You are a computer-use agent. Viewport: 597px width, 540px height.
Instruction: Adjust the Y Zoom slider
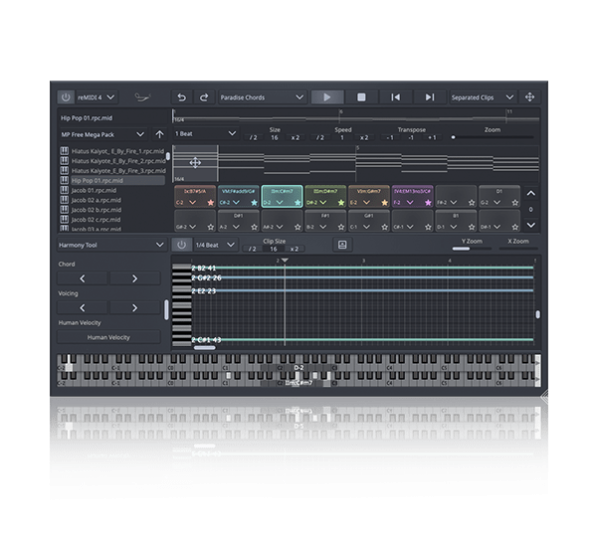click(x=472, y=249)
